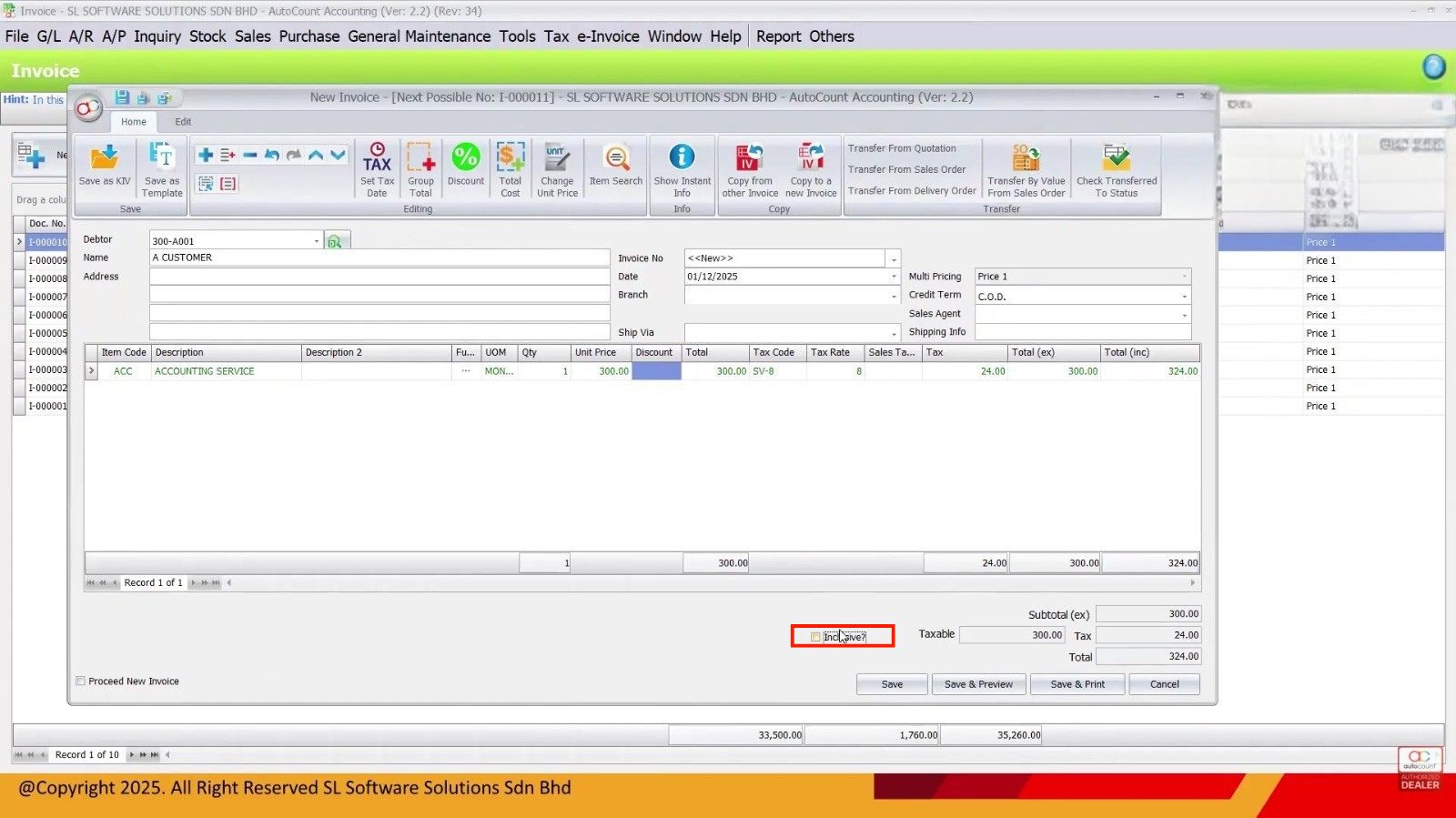Click the first Address line field
Viewport: 1456px width, 818px height.
click(x=379, y=277)
